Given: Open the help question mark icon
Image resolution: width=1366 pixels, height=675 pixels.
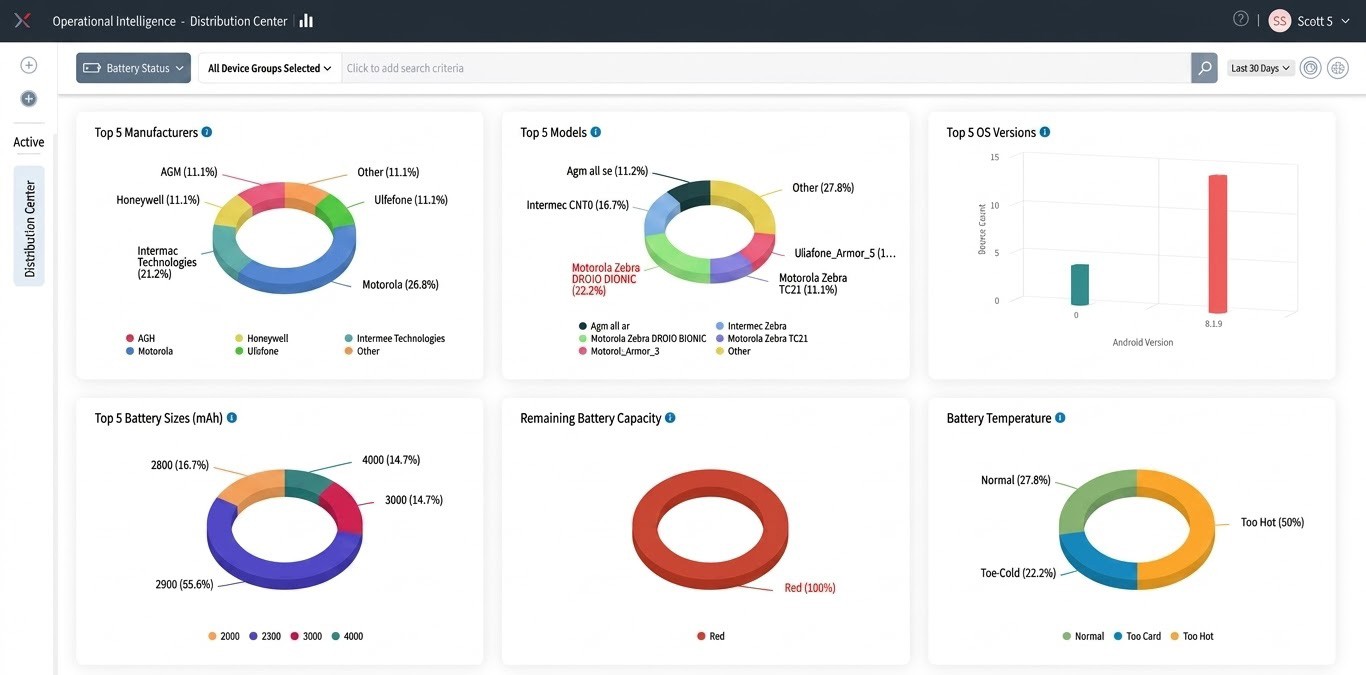Looking at the screenshot, I should click(1241, 19).
